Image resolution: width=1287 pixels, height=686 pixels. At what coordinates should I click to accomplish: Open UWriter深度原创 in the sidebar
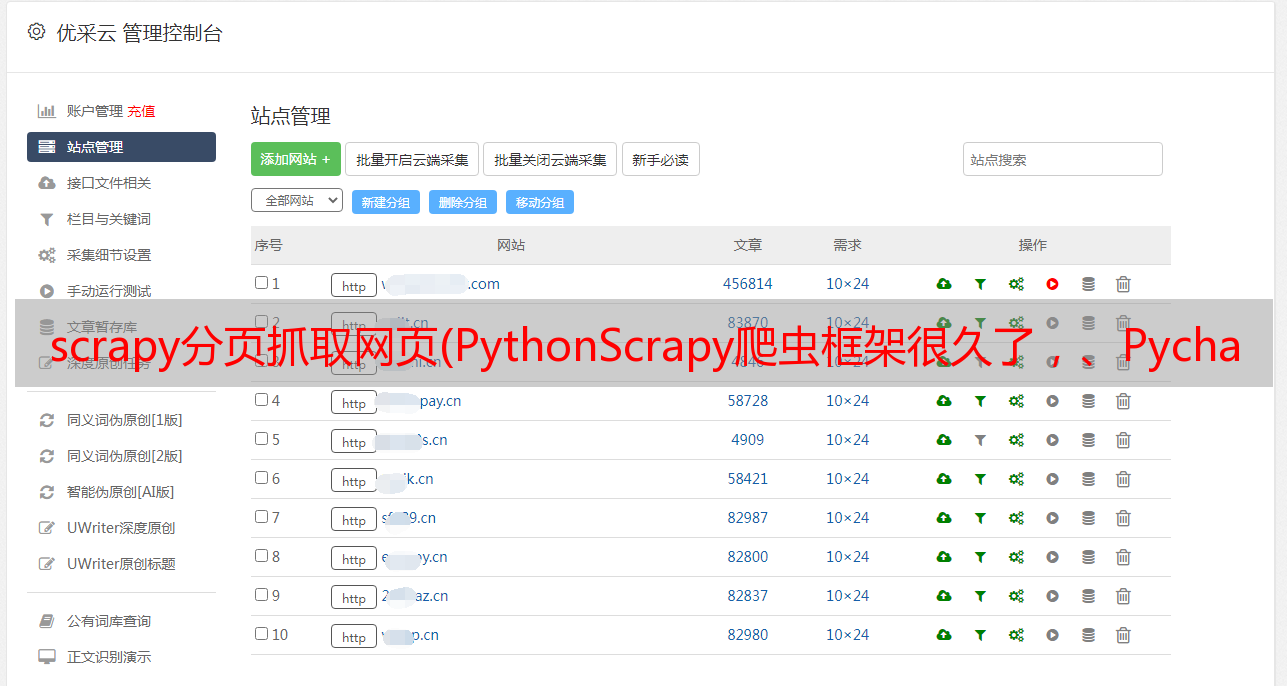pyautogui.click(x=121, y=528)
